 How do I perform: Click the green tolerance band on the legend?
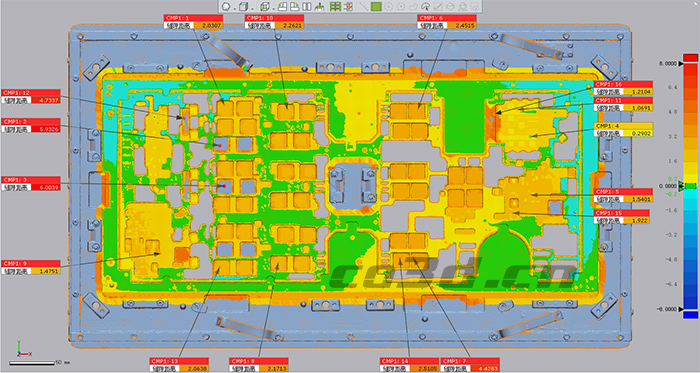click(x=690, y=186)
